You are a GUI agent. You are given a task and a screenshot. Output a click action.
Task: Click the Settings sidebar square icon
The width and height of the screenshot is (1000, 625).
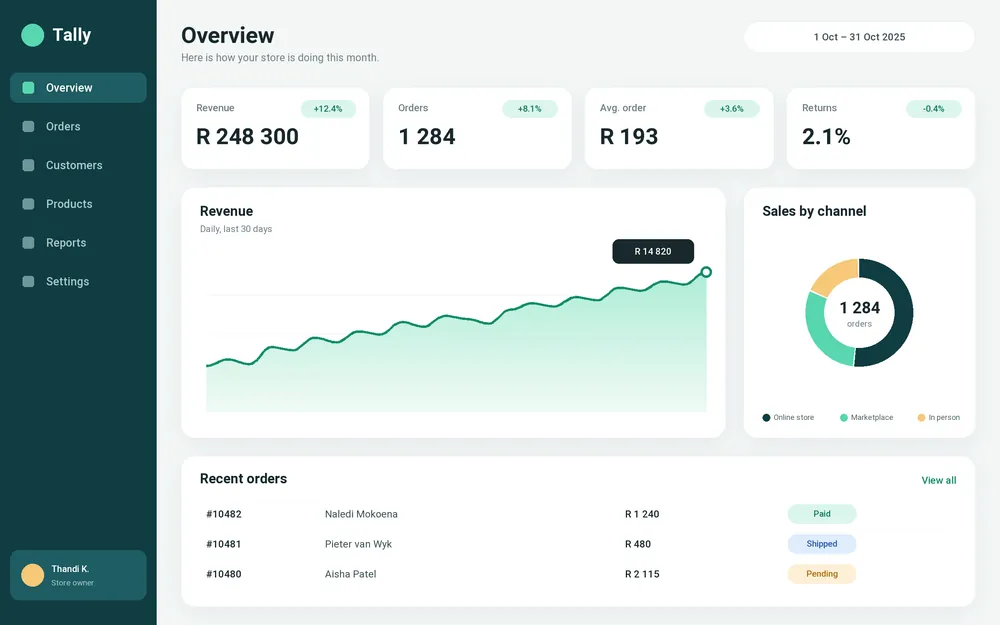(x=28, y=281)
